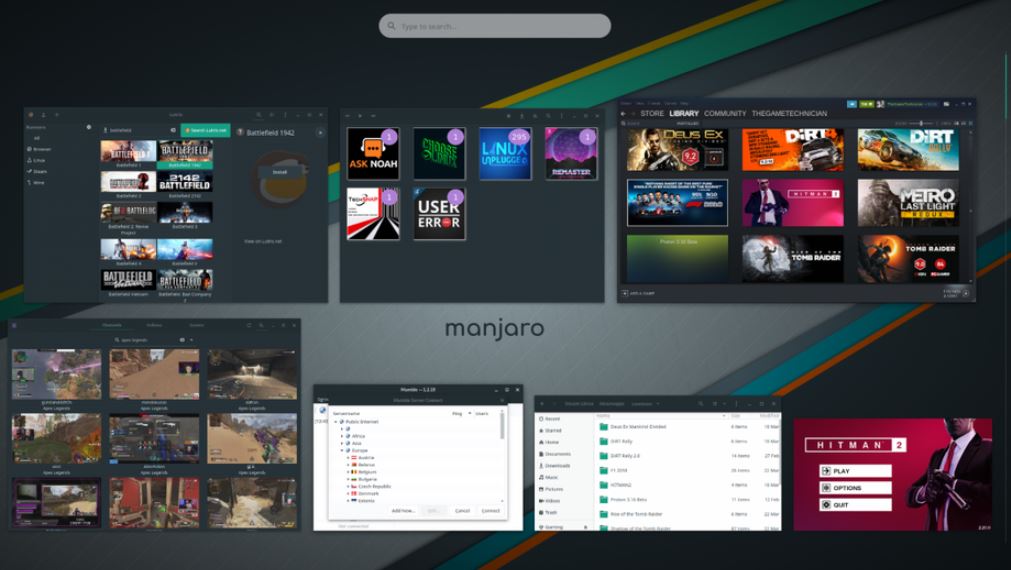This screenshot has height=570, width=1011.
Task: Open Videos in Files sidebar
Action: point(550,501)
